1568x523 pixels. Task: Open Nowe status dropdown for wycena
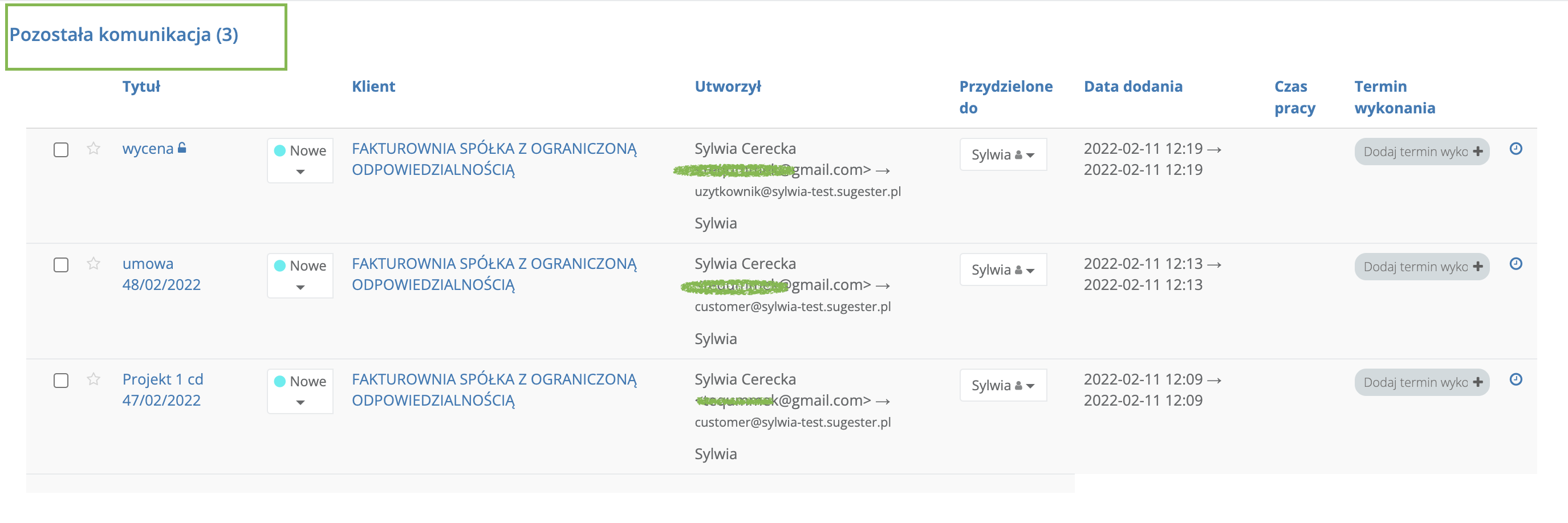pyautogui.click(x=300, y=161)
